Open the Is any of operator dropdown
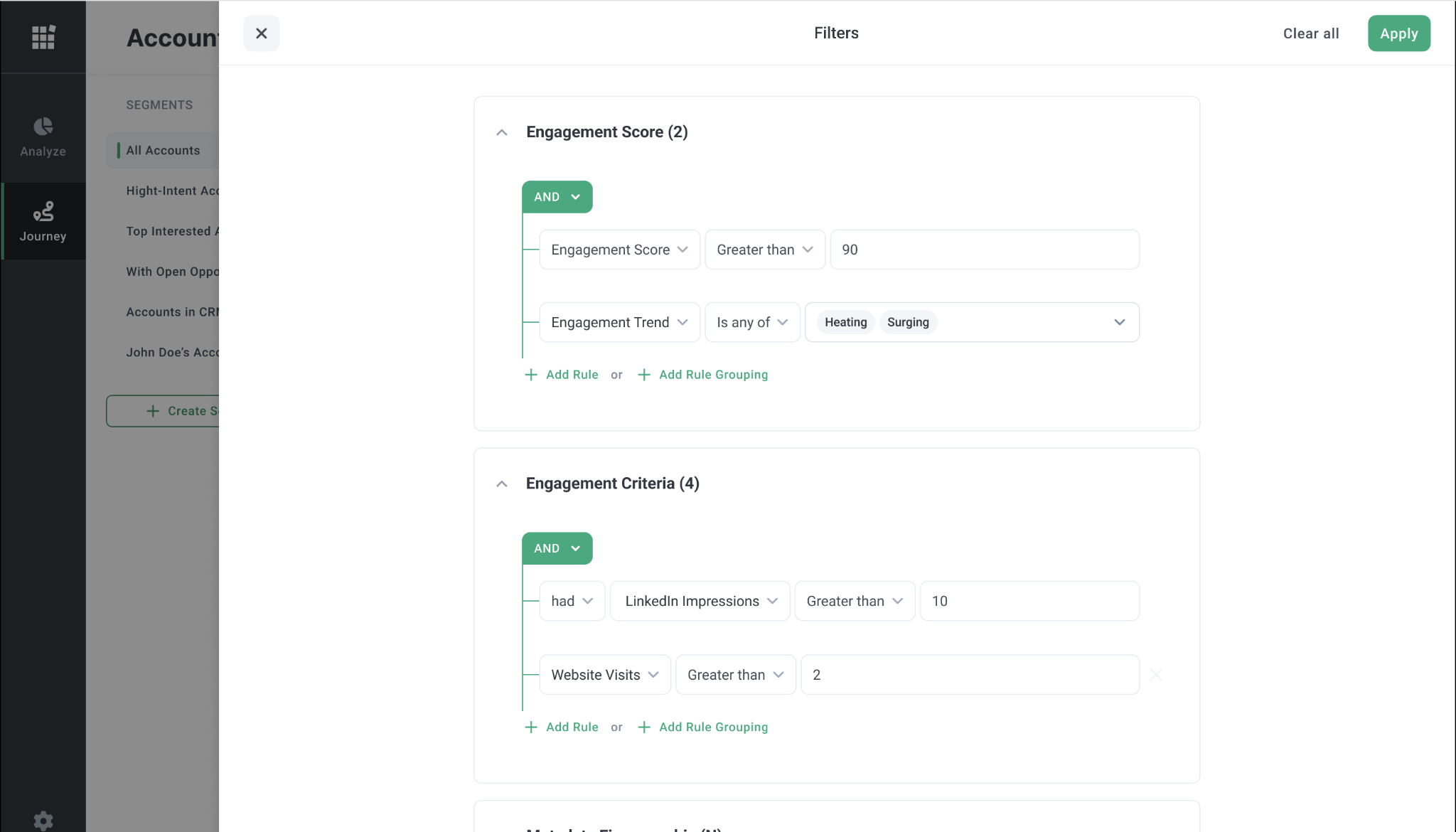This screenshot has height=832, width=1456. coord(752,322)
